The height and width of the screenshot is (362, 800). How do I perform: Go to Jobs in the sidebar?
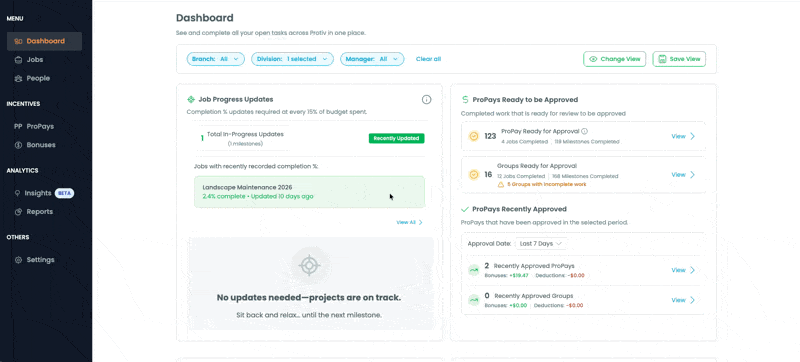tap(35, 60)
